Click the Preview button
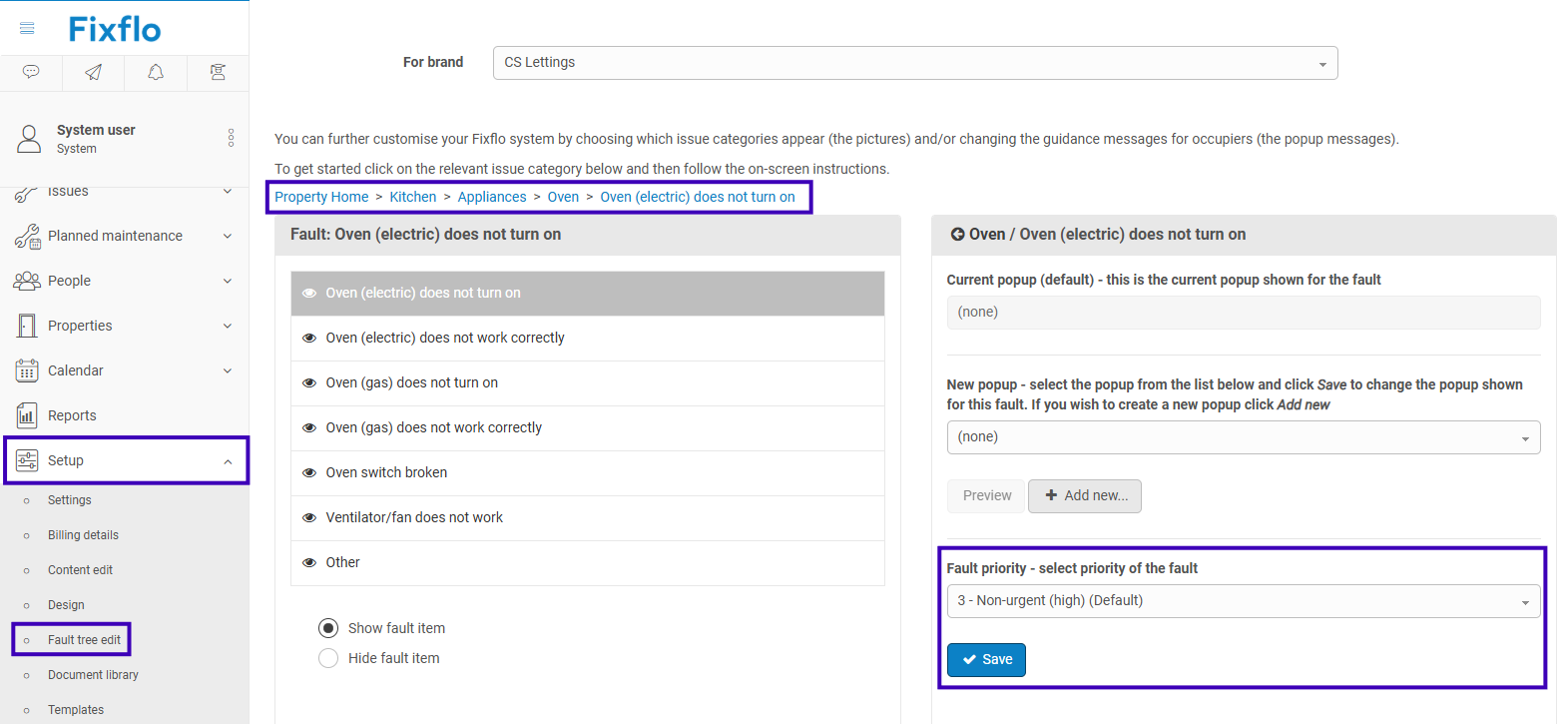 987,496
